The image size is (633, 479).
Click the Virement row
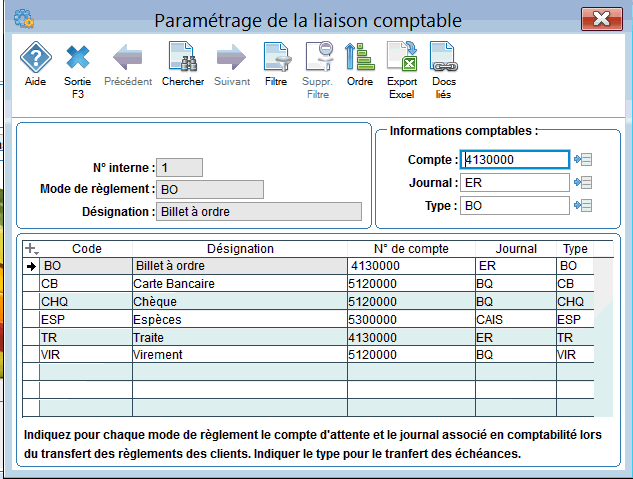pos(240,355)
